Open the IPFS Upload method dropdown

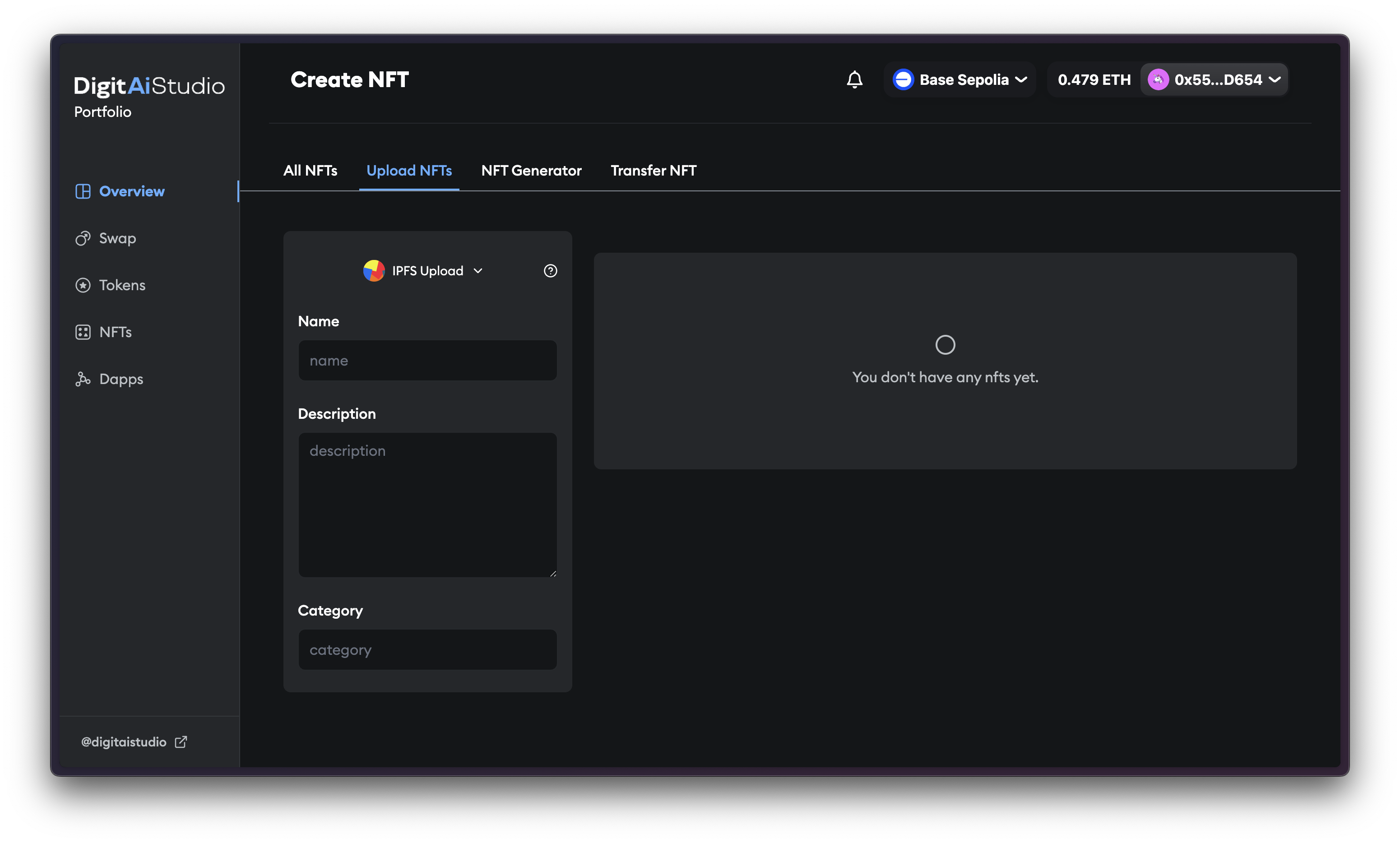coord(424,271)
